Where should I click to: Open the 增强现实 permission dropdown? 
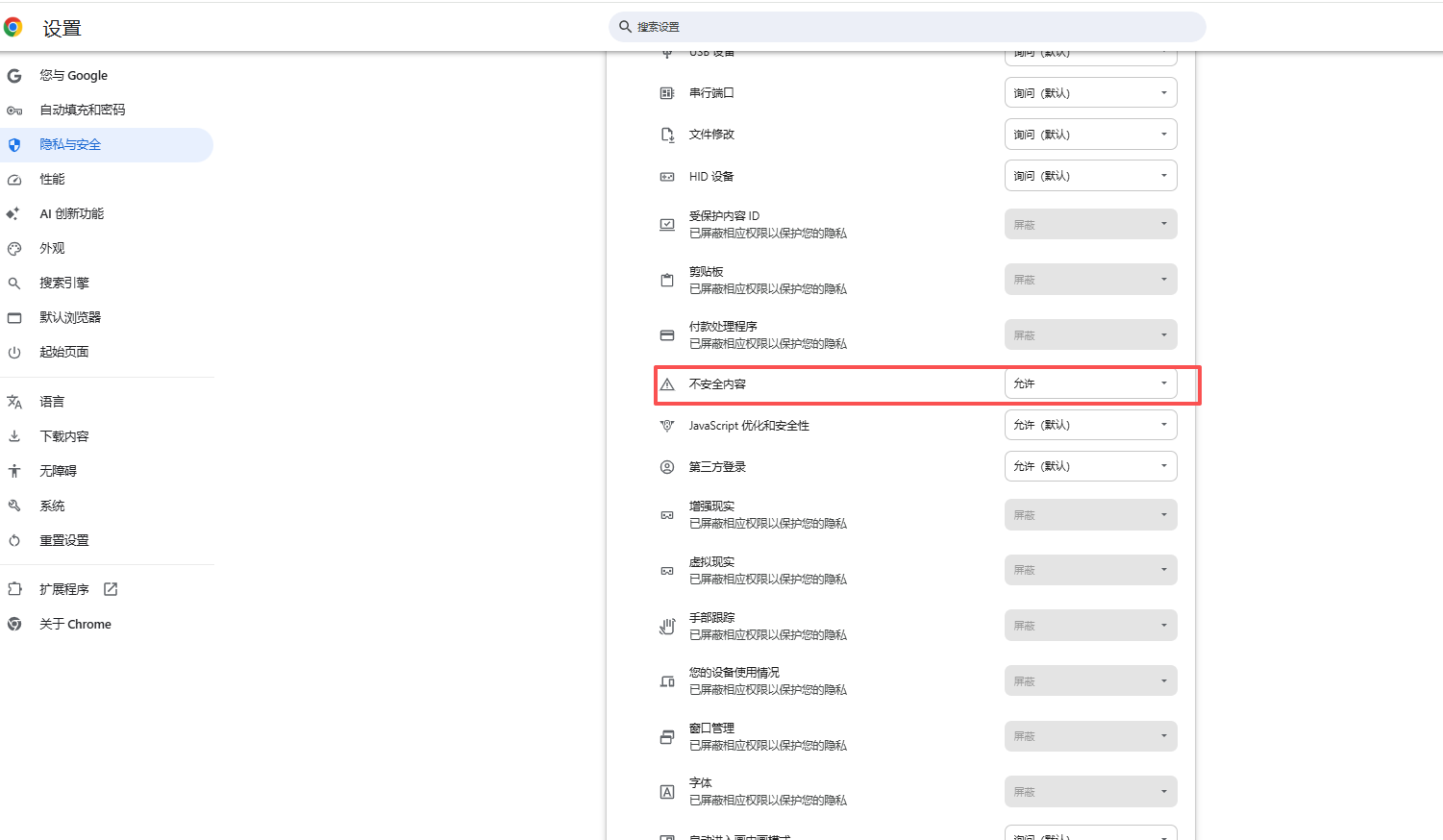click(x=1091, y=515)
